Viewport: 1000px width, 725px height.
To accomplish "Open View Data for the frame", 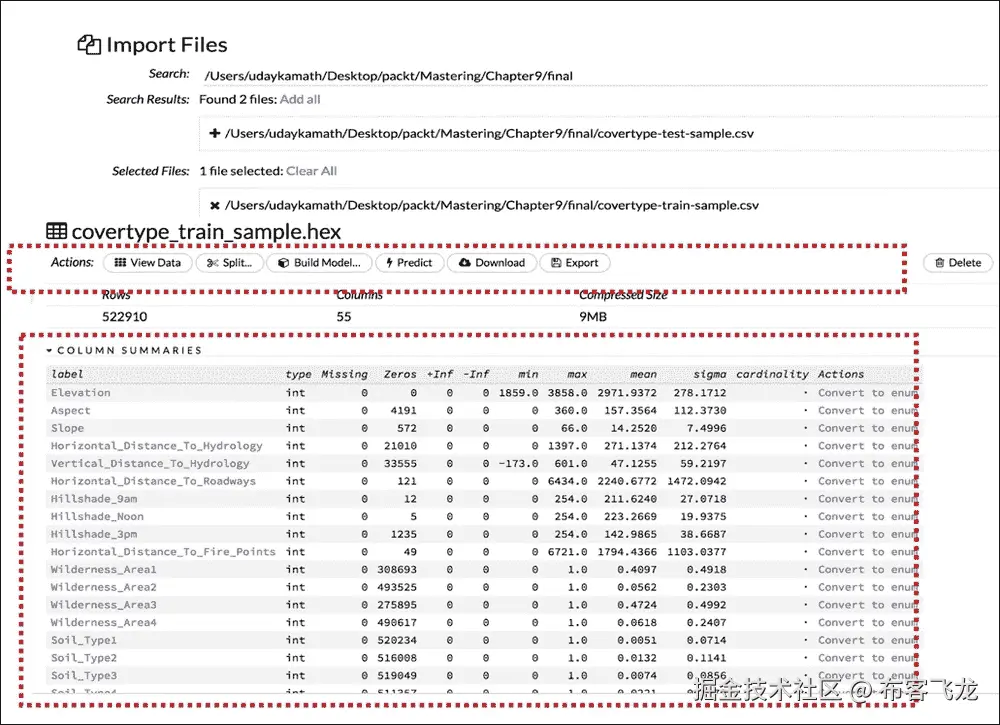I will [148, 263].
